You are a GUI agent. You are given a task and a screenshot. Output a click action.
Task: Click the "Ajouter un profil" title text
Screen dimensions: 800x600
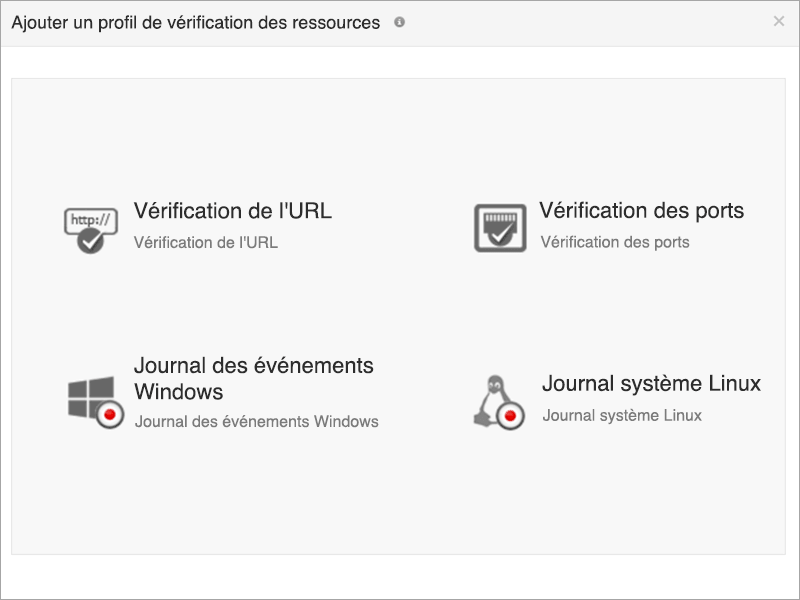196,21
